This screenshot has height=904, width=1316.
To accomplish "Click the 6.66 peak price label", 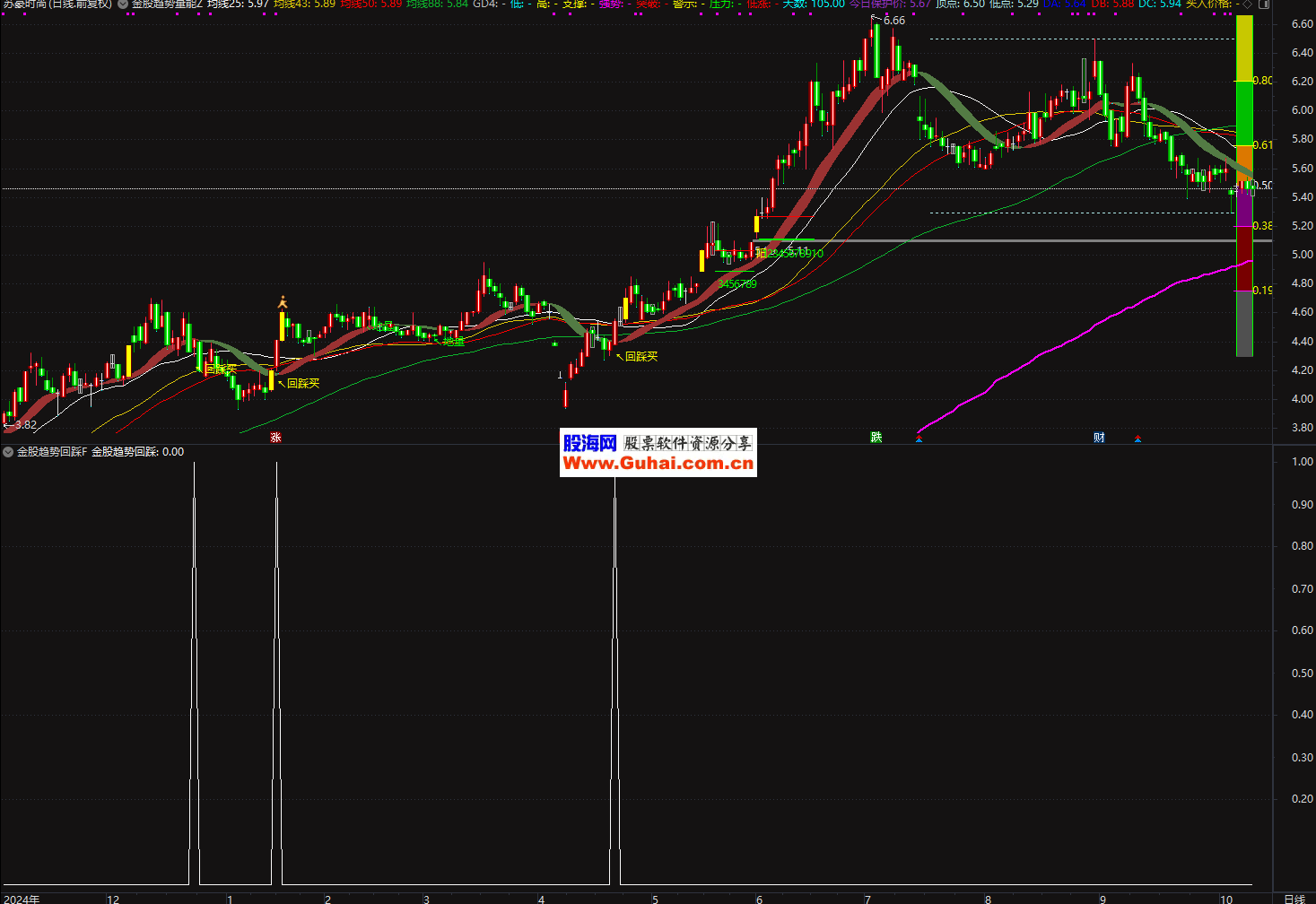I will tap(893, 21).
